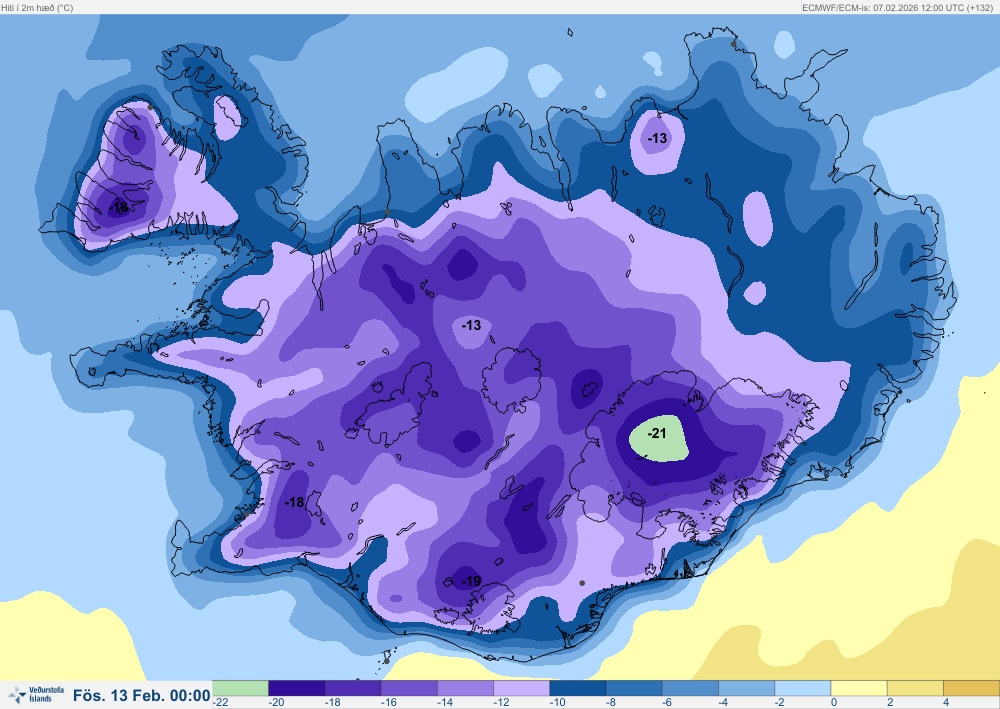Click the '-12' legend scale number
1000x709 pixels.
[x=501, y=702]
